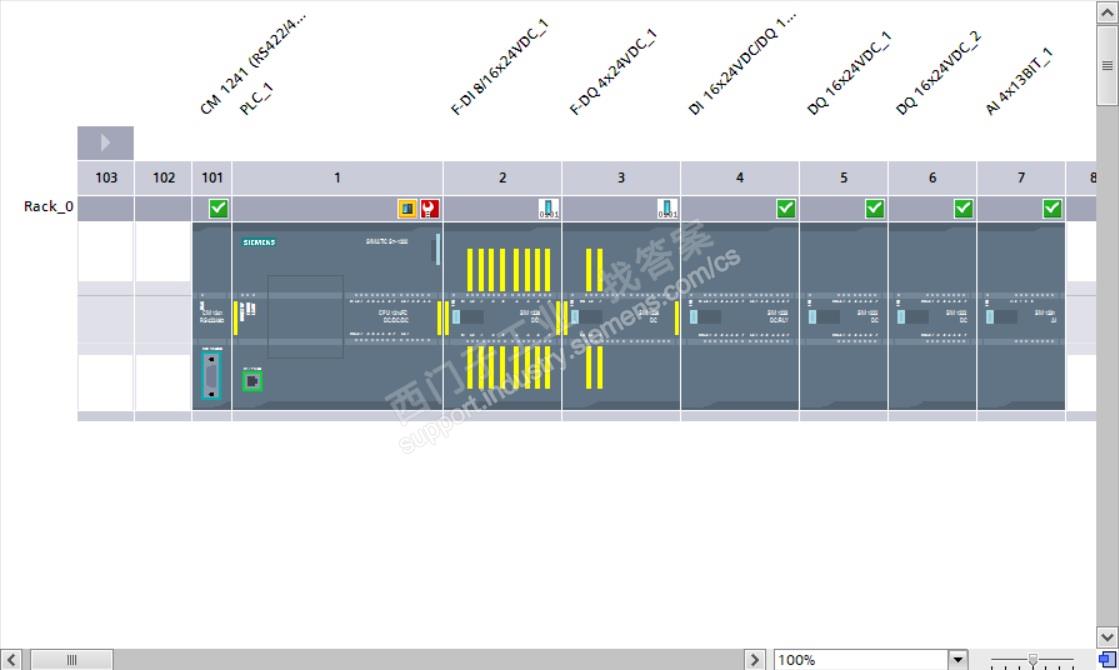The image size is (1119, 670).
Task: Open the zoom level dropdown arrow
Action: coord(958,659)
